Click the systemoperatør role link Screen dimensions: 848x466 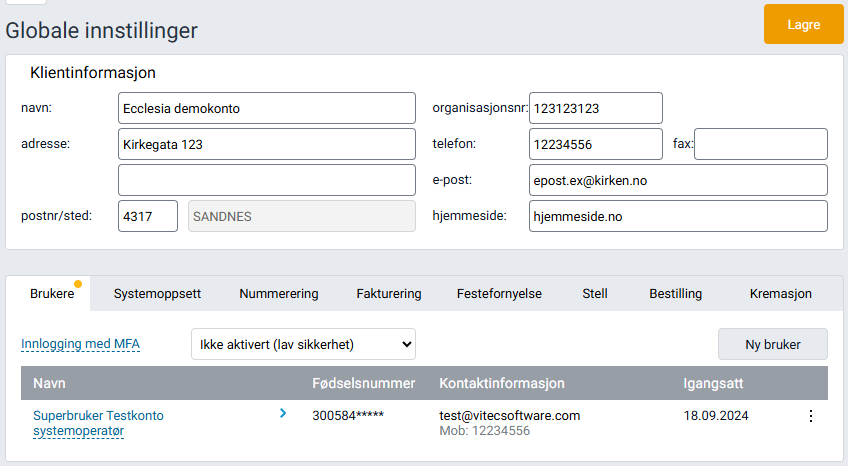(78, 431)
